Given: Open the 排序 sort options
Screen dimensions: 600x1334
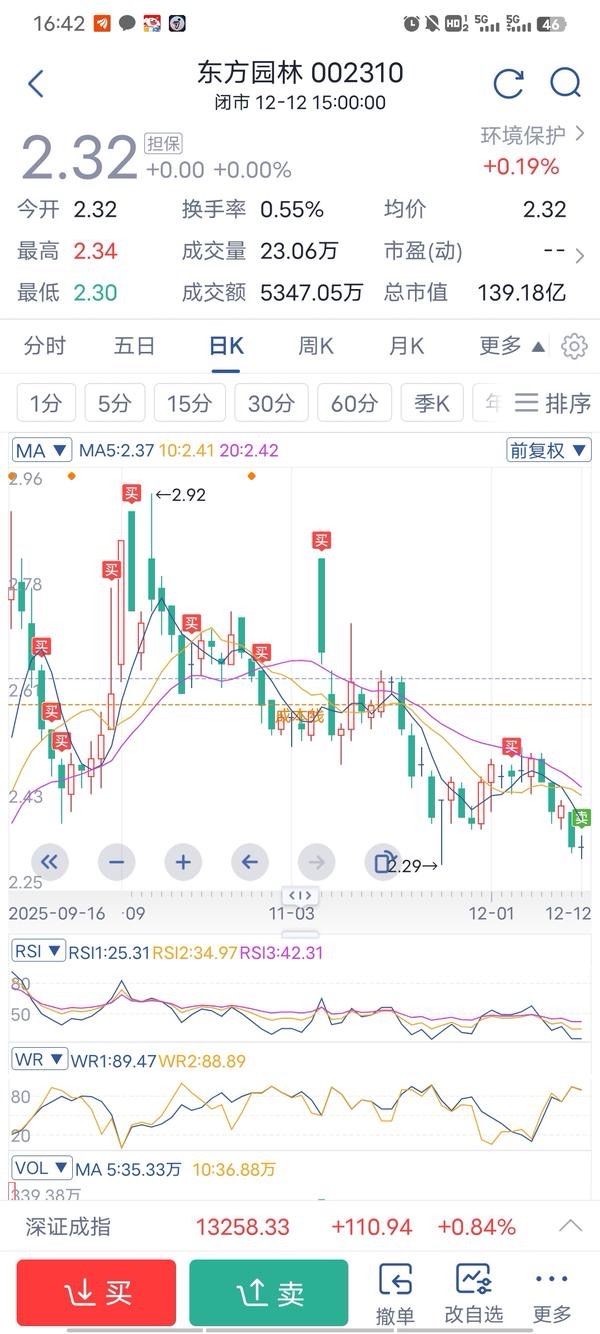Looking at the screenshot, I should coord(553,404).
